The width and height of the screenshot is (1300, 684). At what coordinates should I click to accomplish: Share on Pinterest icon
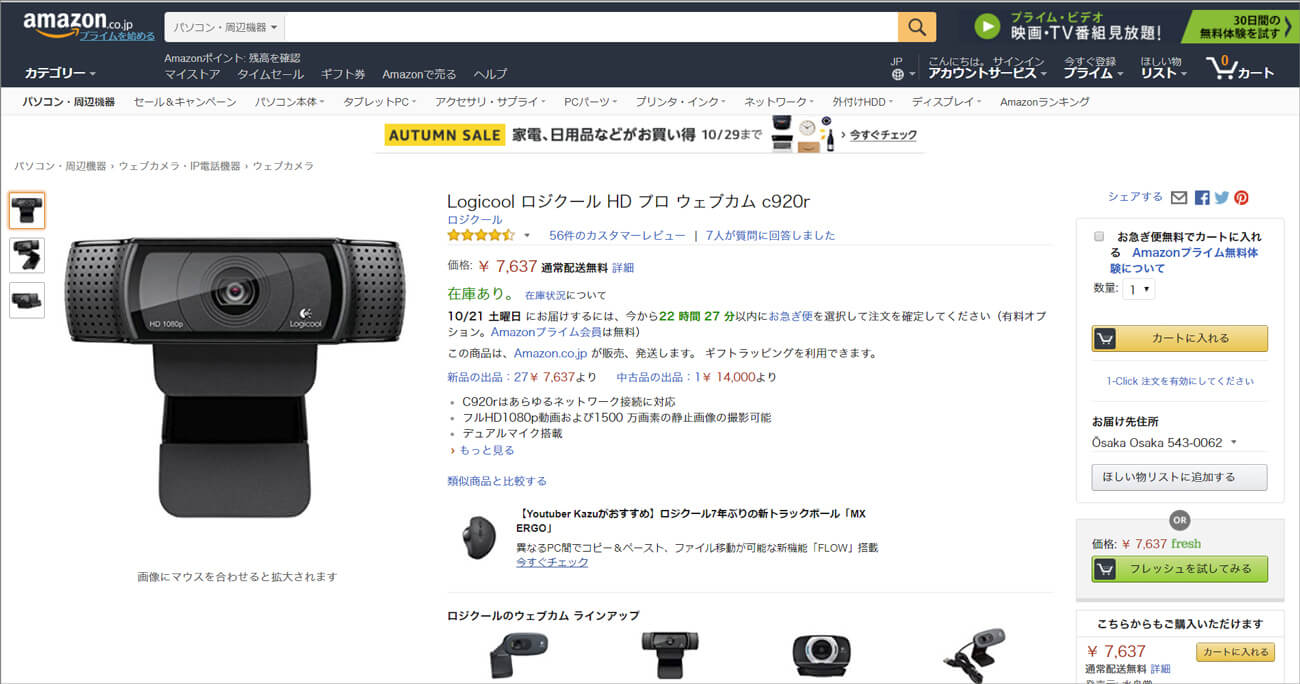1241,198
